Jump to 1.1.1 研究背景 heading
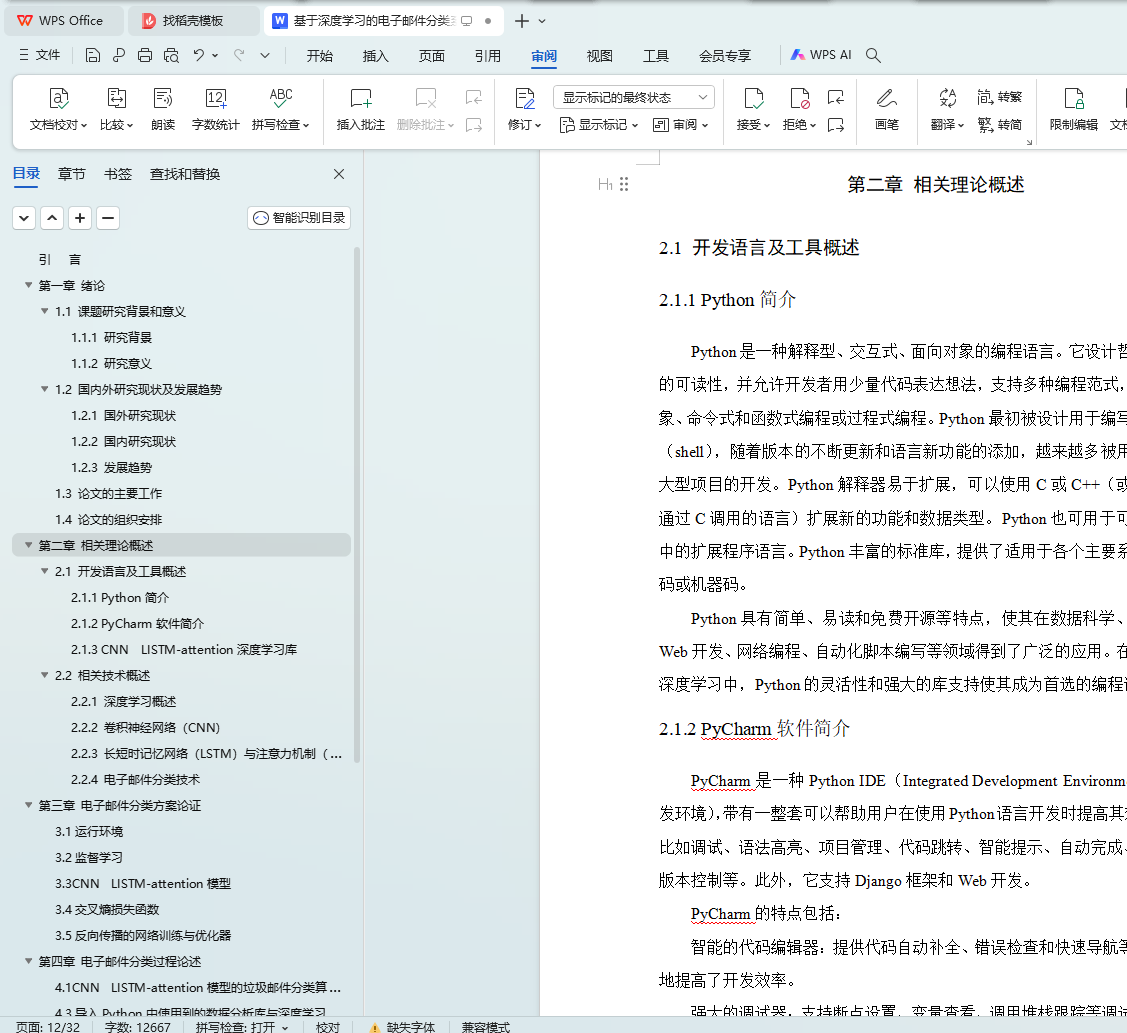 (111, 338)
